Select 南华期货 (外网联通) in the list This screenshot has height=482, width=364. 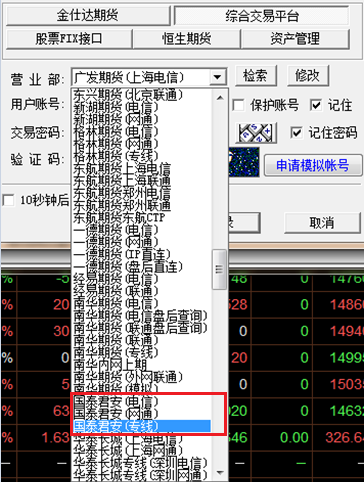(x=142, y=377)
